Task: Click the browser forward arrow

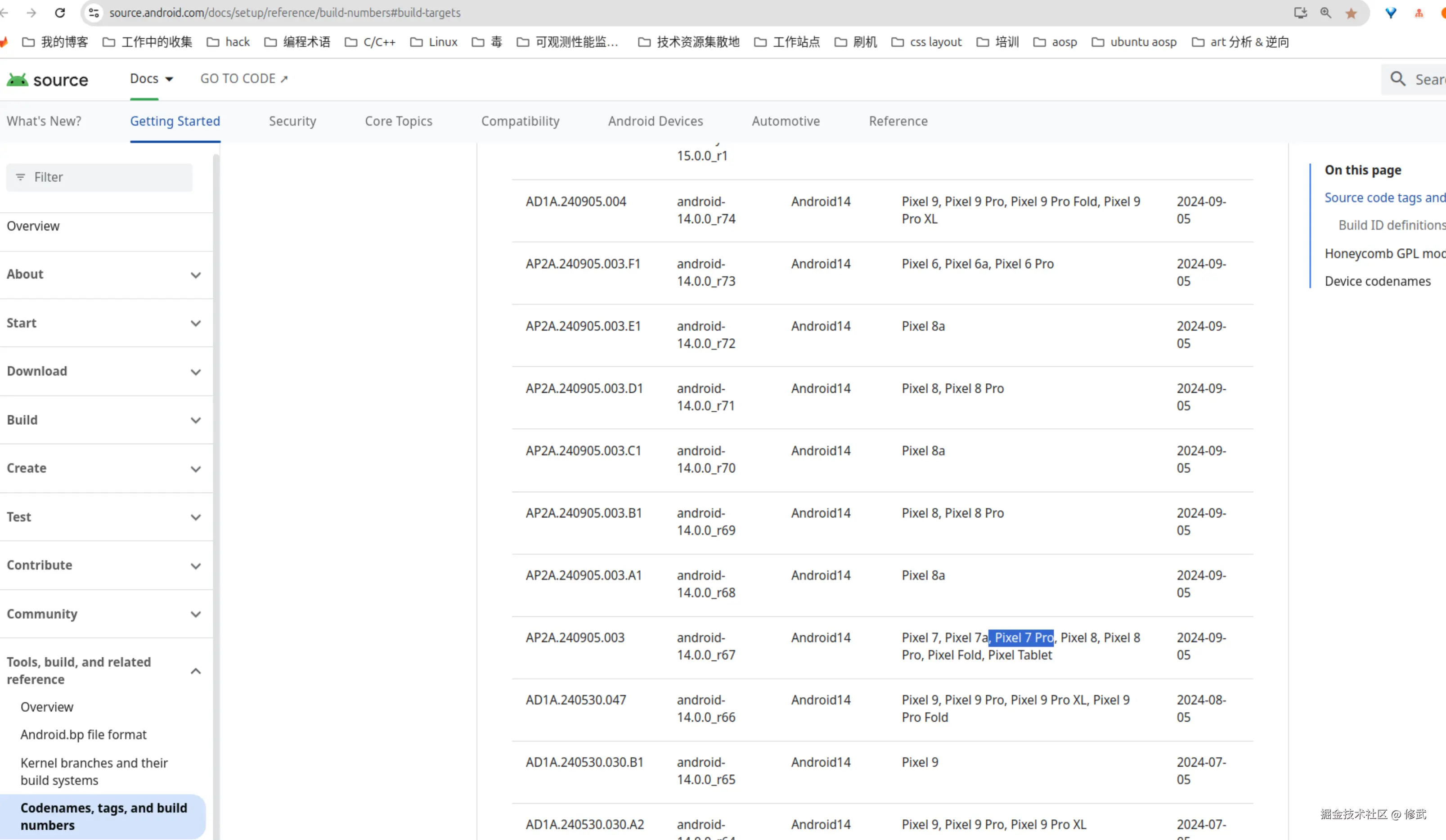Action: click(31, 13)
